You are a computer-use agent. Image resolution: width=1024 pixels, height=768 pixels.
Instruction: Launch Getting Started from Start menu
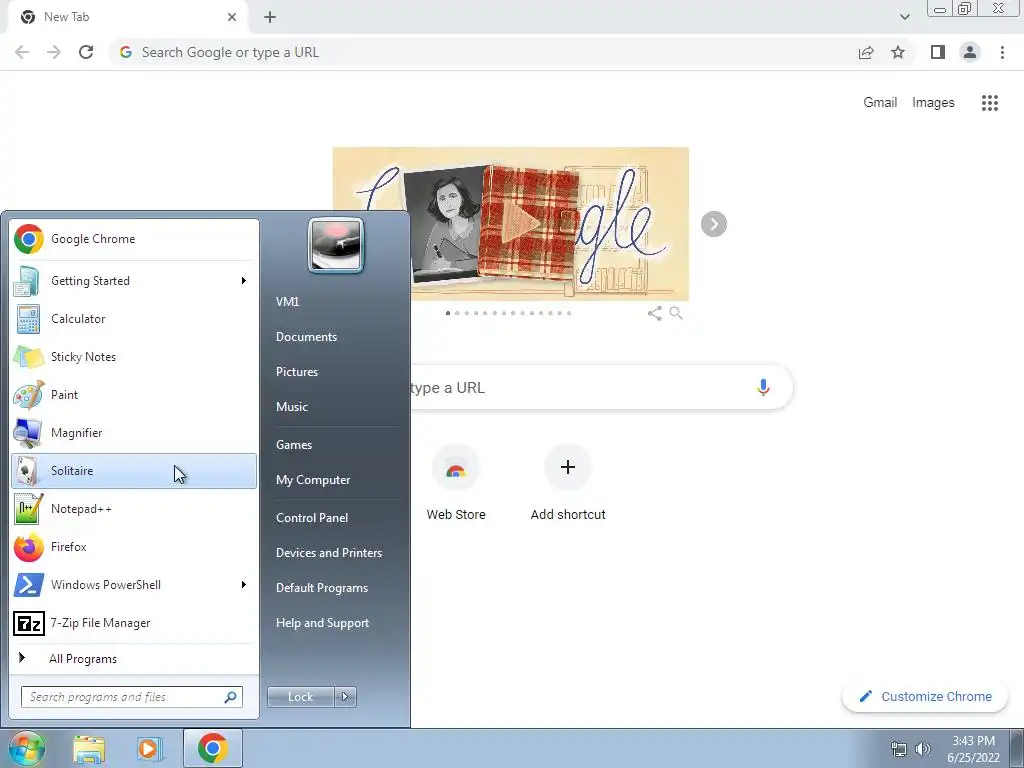pyautogui.click(x=134, y=281)
